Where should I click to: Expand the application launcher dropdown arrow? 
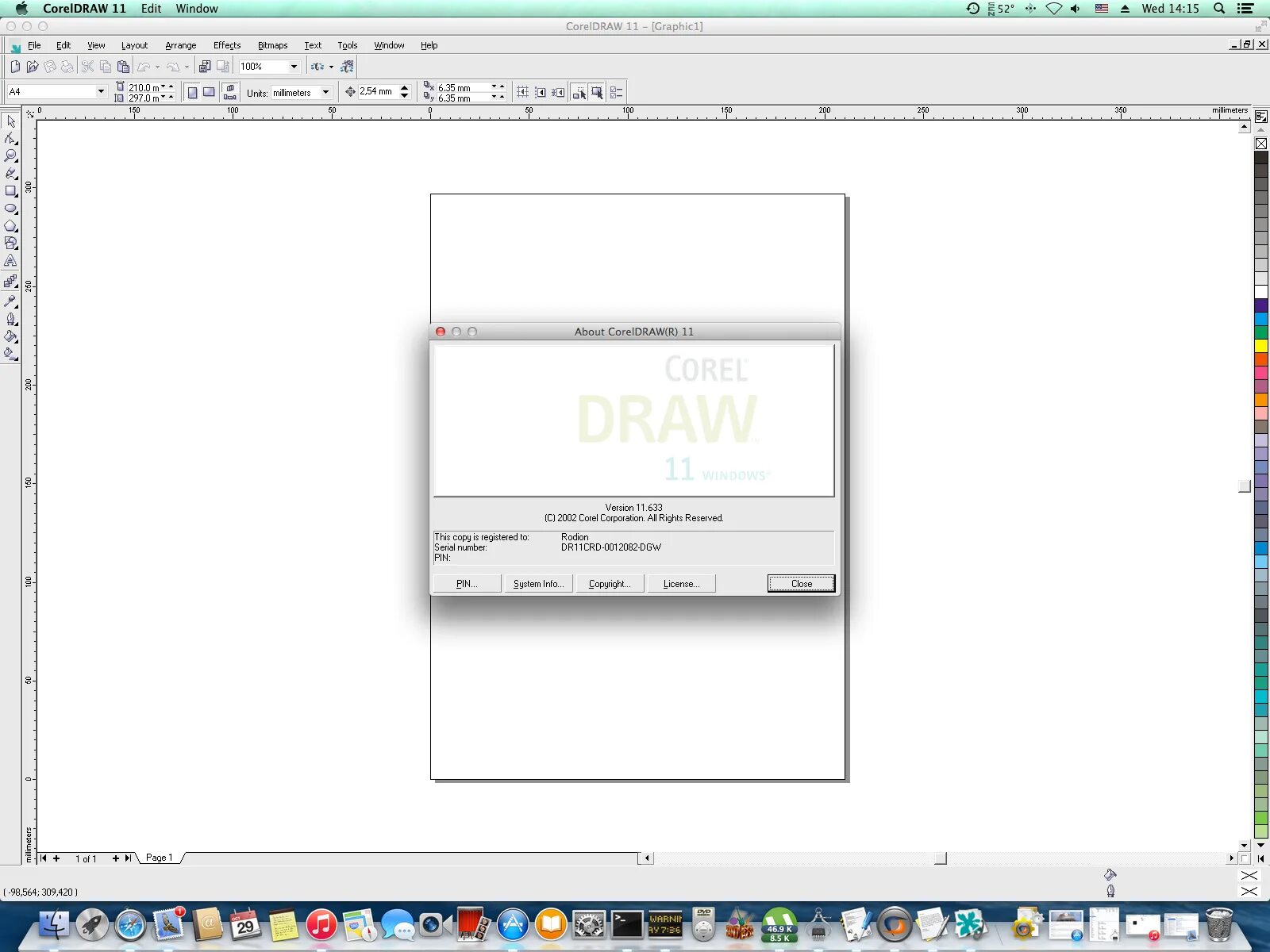(x=331, y=67)
